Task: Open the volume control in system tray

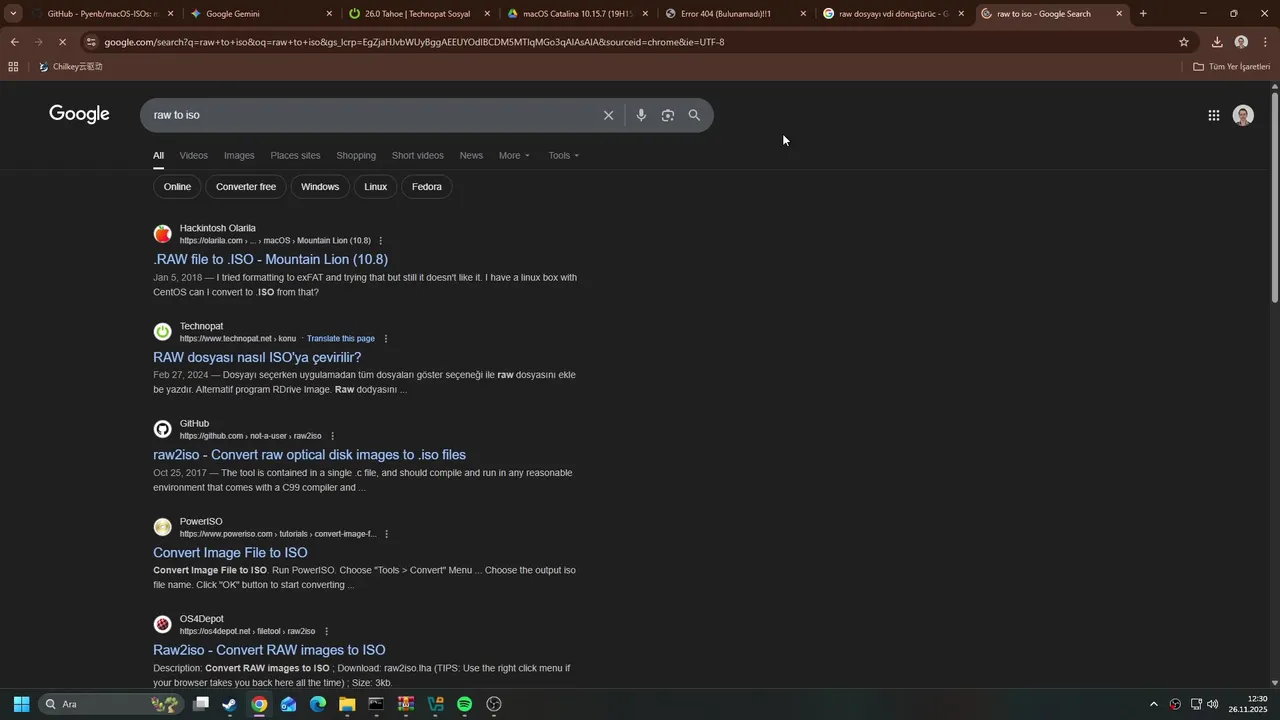Action: 1213,704
